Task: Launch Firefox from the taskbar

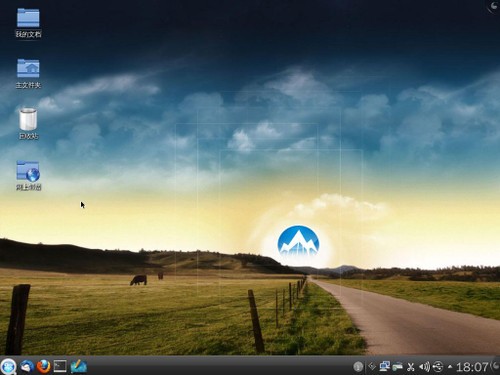Action: click(43, 366)
